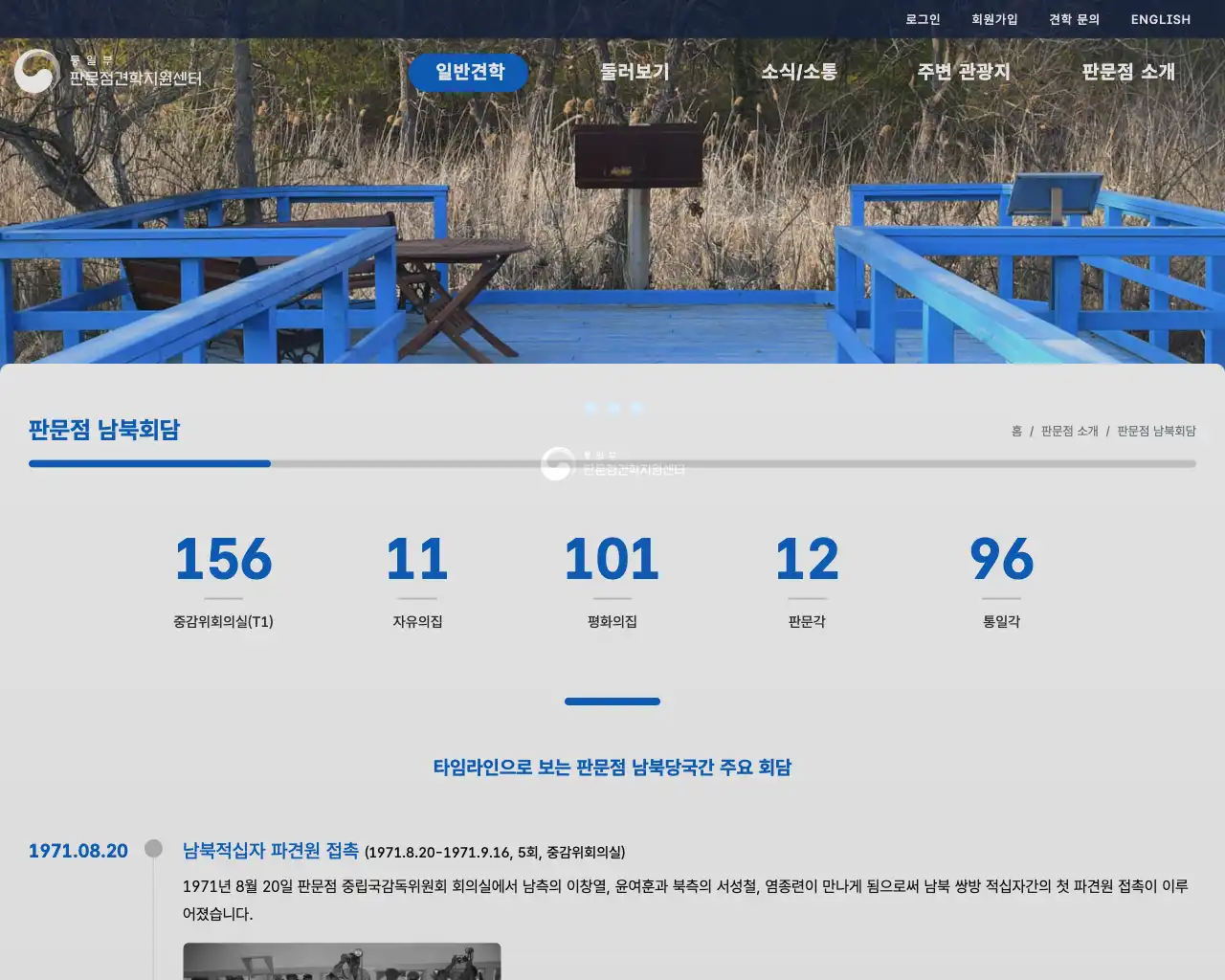
Task: Open the 일반견학 menu
Action: (469, 72)
